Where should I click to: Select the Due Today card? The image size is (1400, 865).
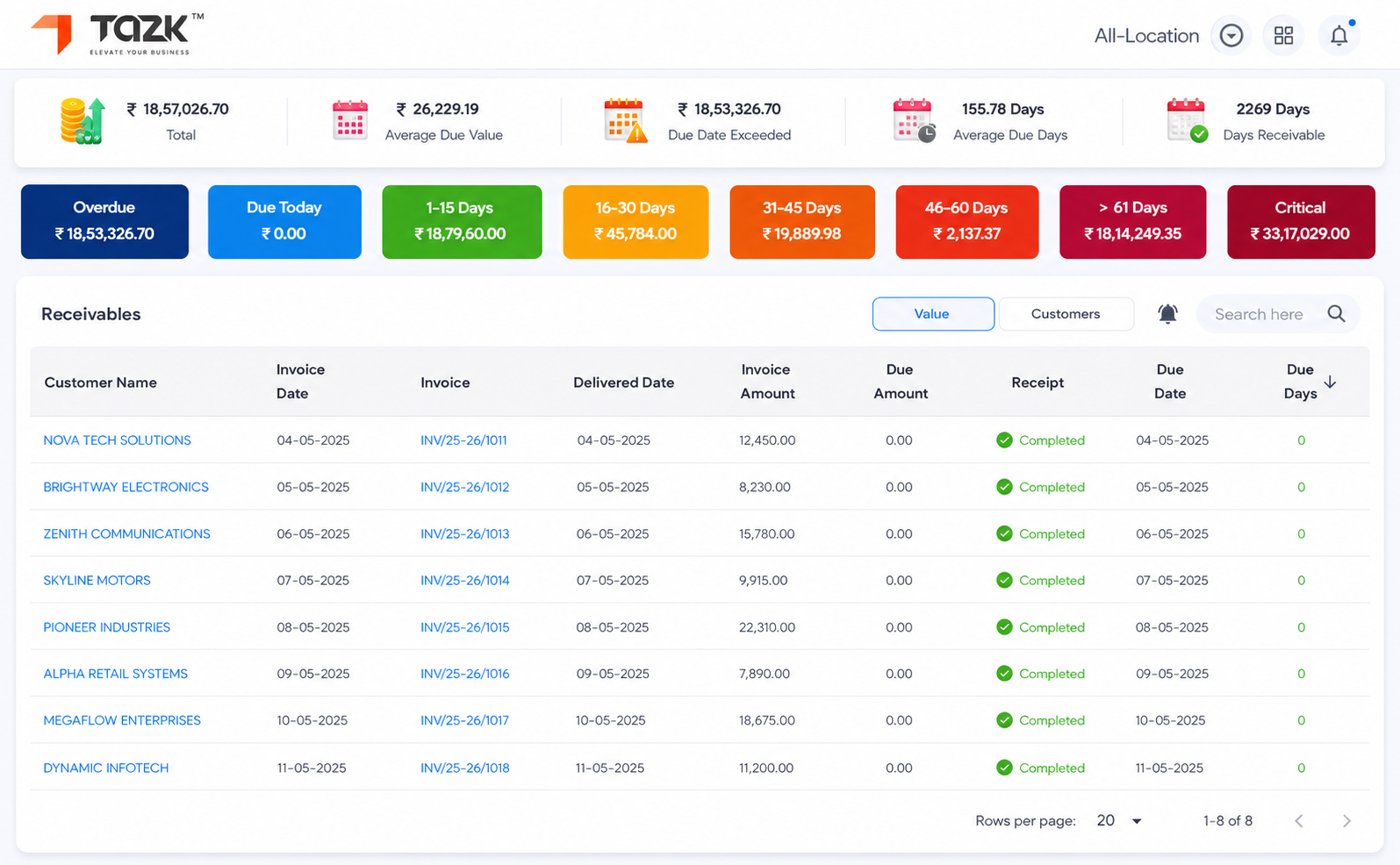[x=284, y=222]
